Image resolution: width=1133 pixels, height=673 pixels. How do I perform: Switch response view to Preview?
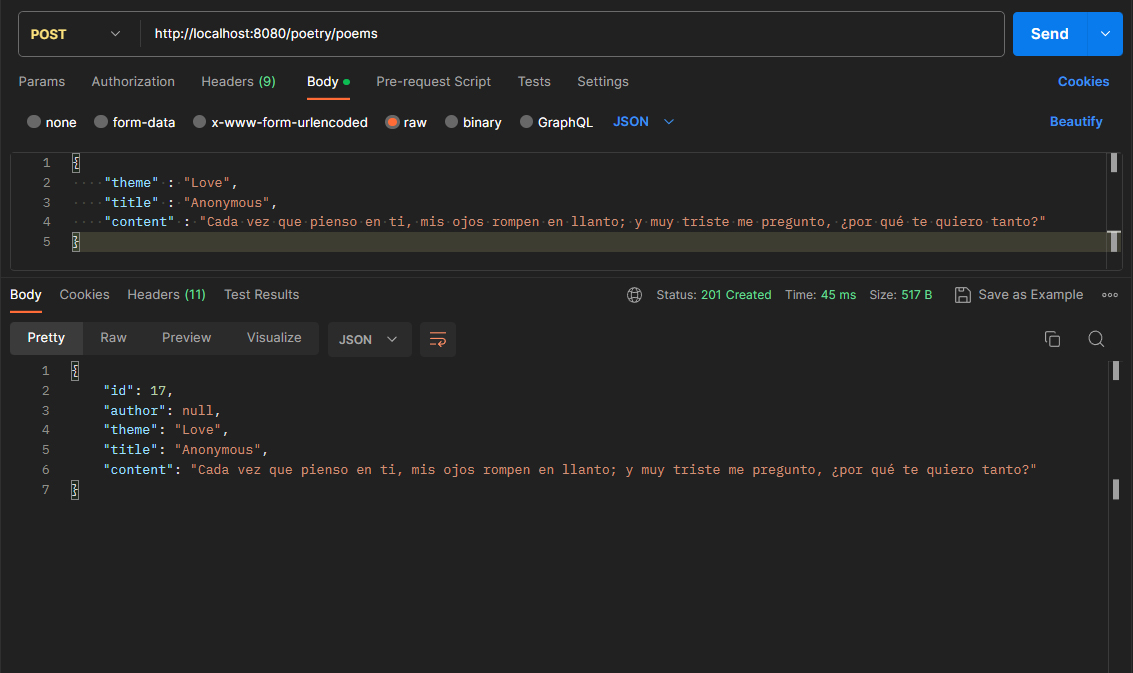tap(186, 338)
